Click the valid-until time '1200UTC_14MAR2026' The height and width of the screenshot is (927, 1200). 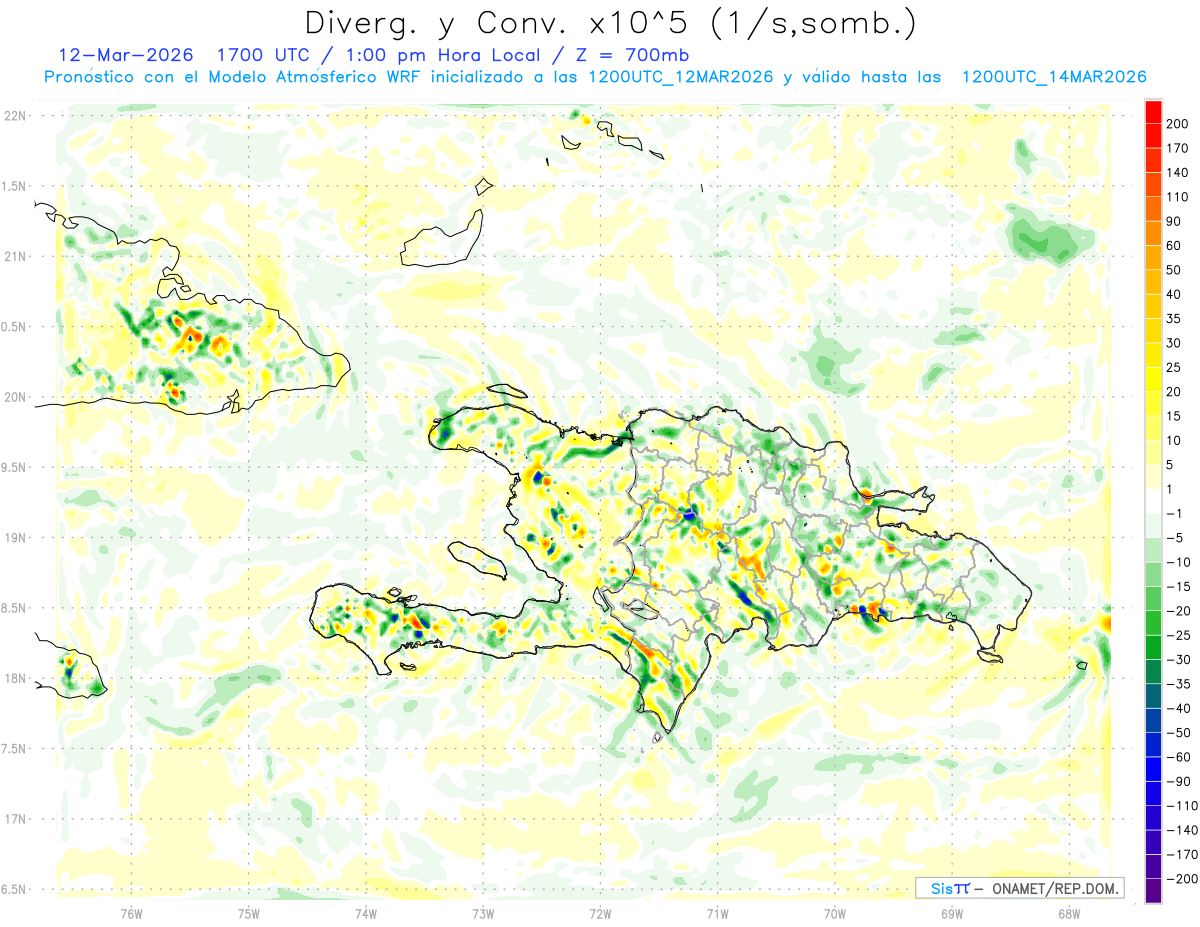(1053, 77)
